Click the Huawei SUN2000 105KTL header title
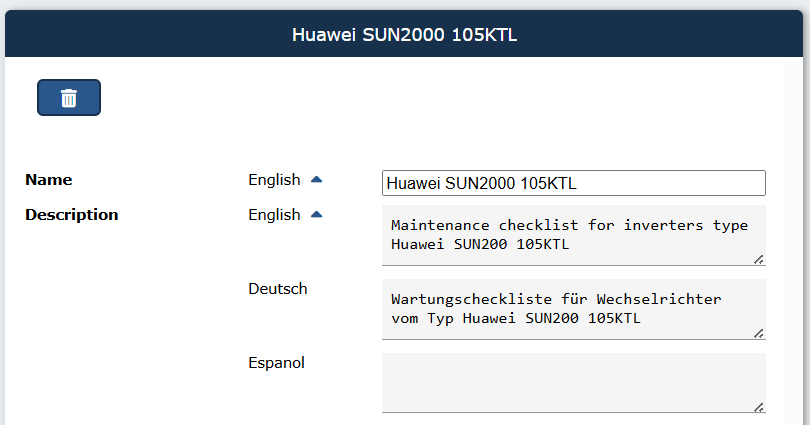The height and width of the screenshot is (425, 810). point(404,35)
